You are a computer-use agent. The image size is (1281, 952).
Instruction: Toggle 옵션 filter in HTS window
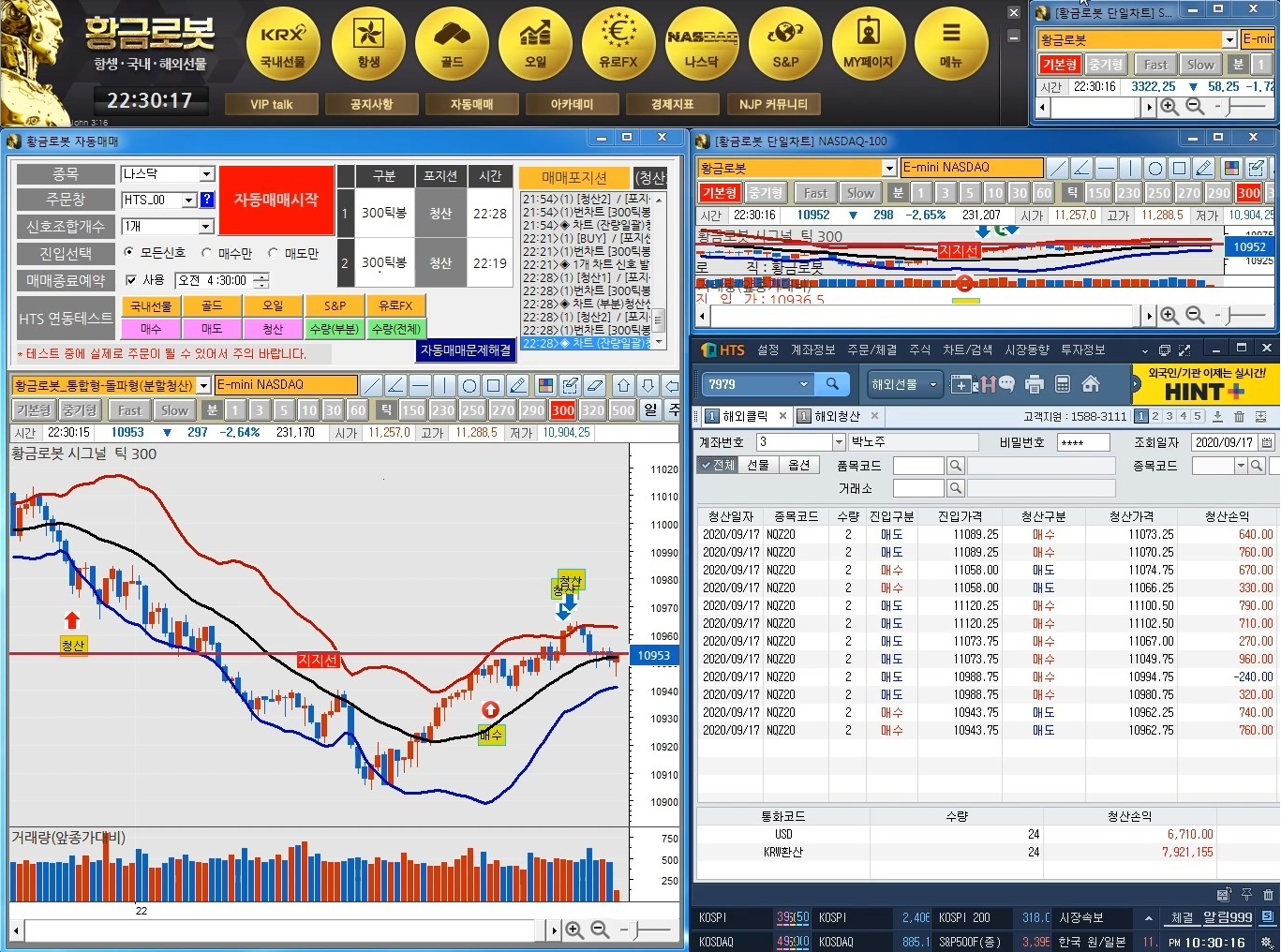(x=799, y=465)
